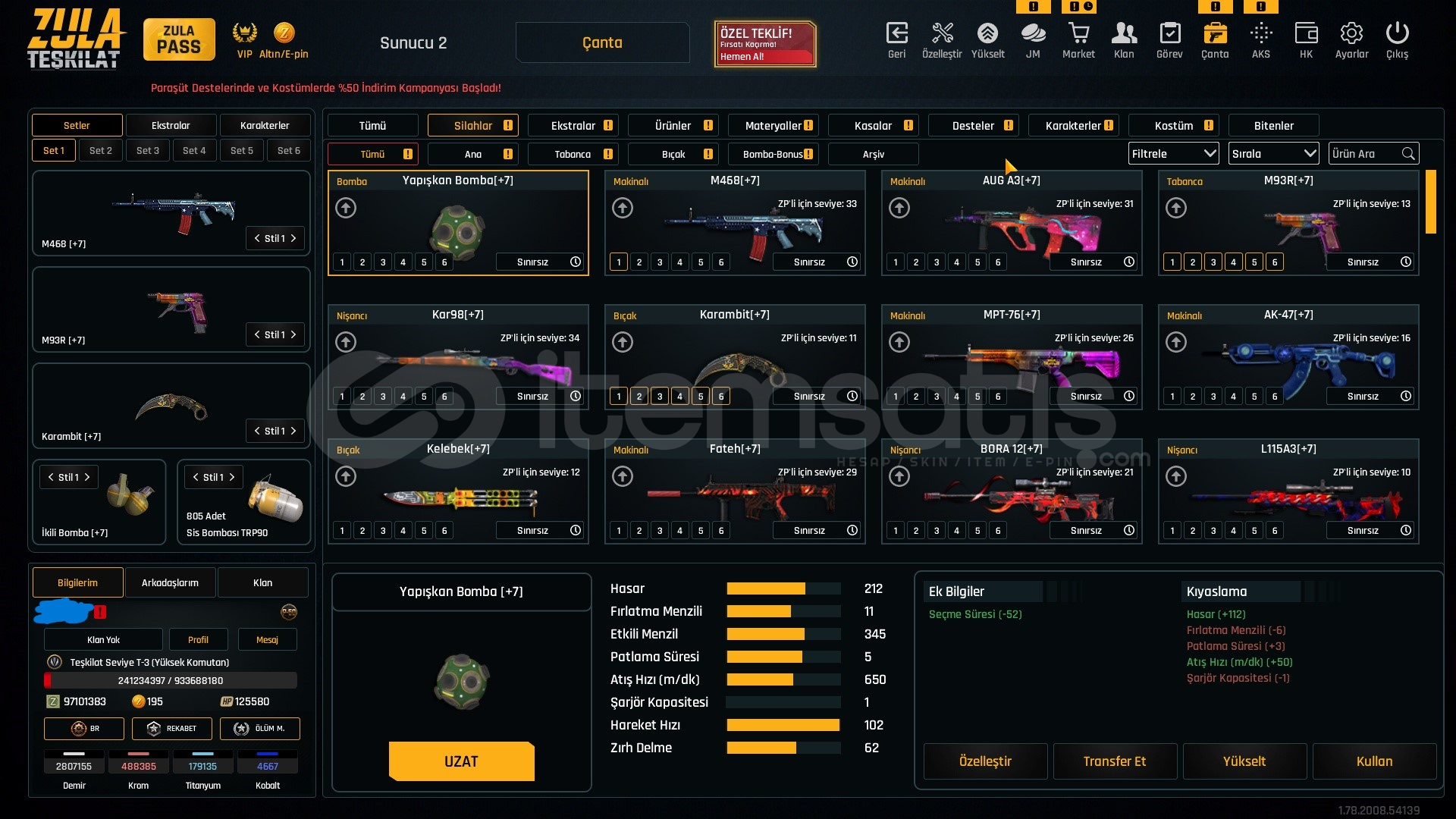The height and width of the screenshot is (819, 1456).
Task: Toggle slot 4 on AUG A3 card
Action: coord(957,262)
